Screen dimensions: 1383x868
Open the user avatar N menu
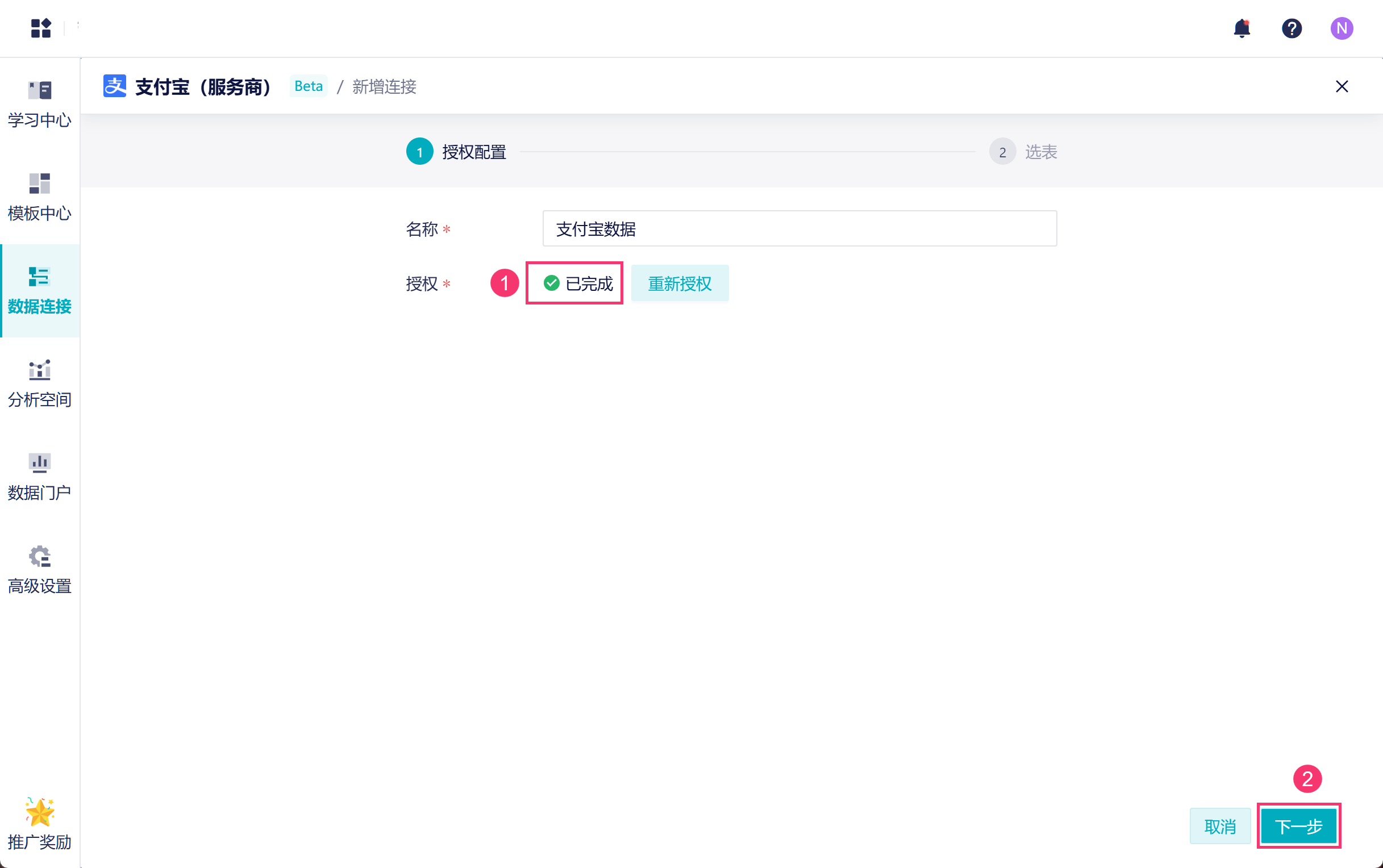tap(1341, 28)
